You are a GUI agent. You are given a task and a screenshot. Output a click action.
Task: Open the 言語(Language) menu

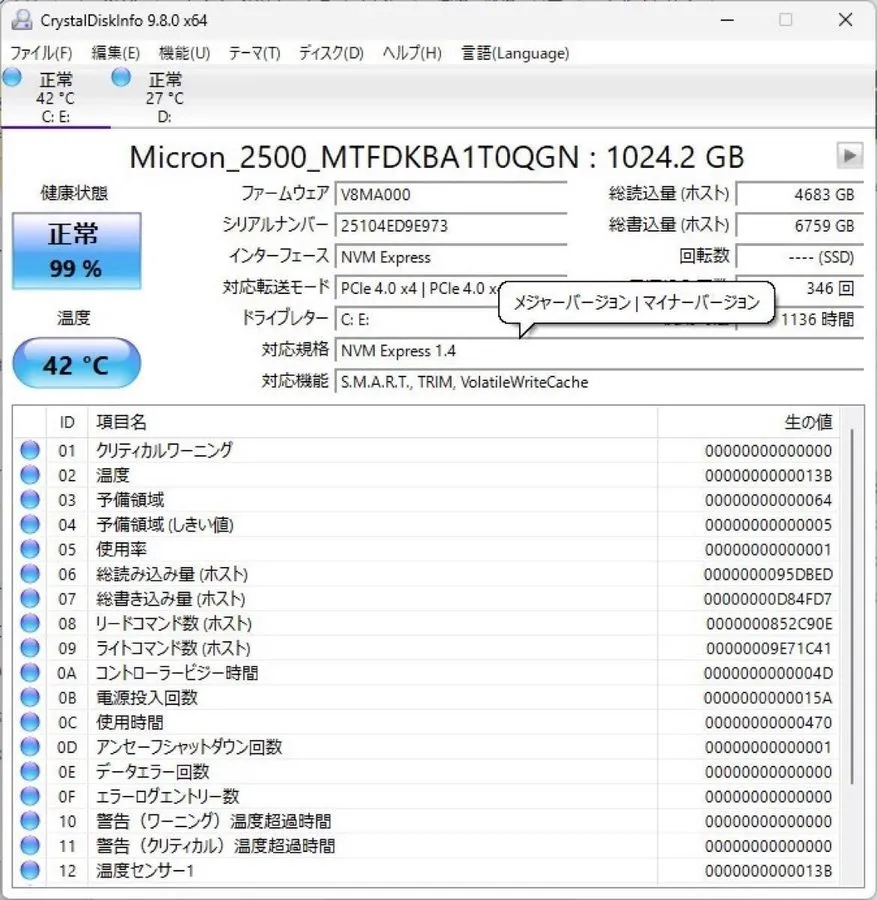515,53
